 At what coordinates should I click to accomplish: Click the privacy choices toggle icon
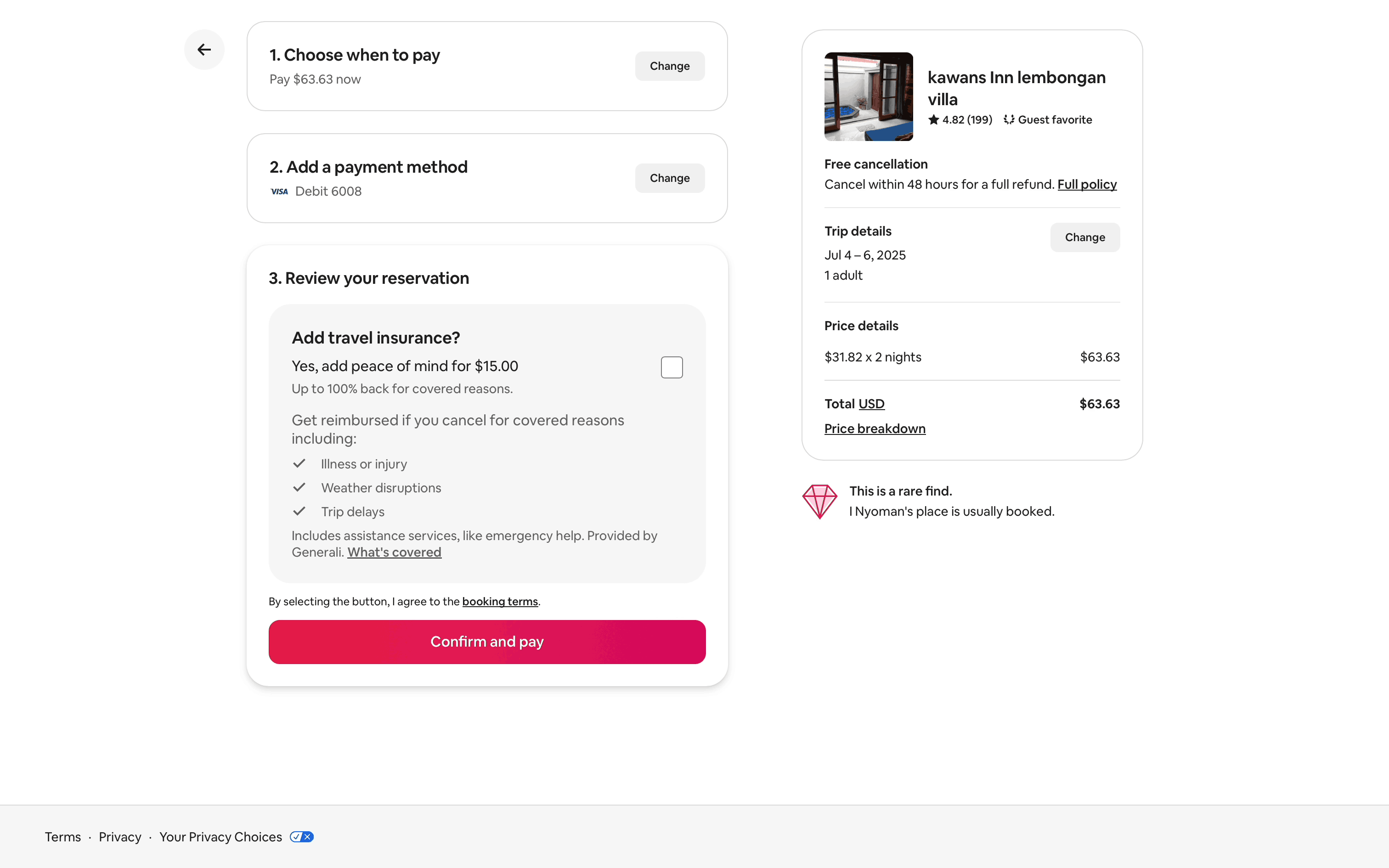pos(301,836)
